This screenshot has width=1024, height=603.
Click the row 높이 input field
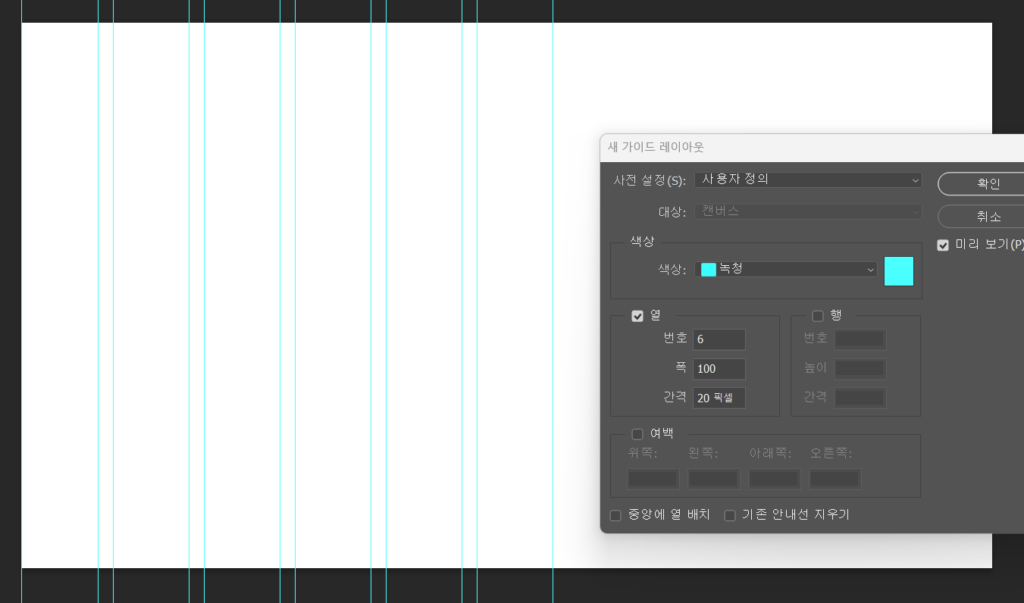[x=860, y=369]
